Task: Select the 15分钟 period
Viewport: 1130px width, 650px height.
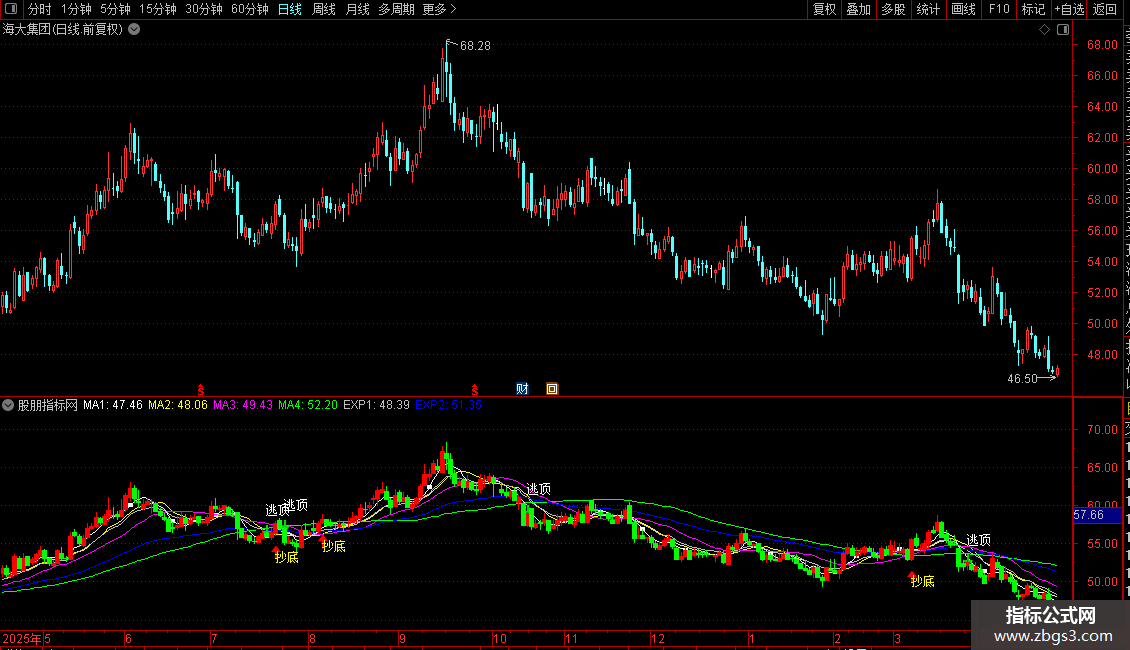Action: coord(158,9)
